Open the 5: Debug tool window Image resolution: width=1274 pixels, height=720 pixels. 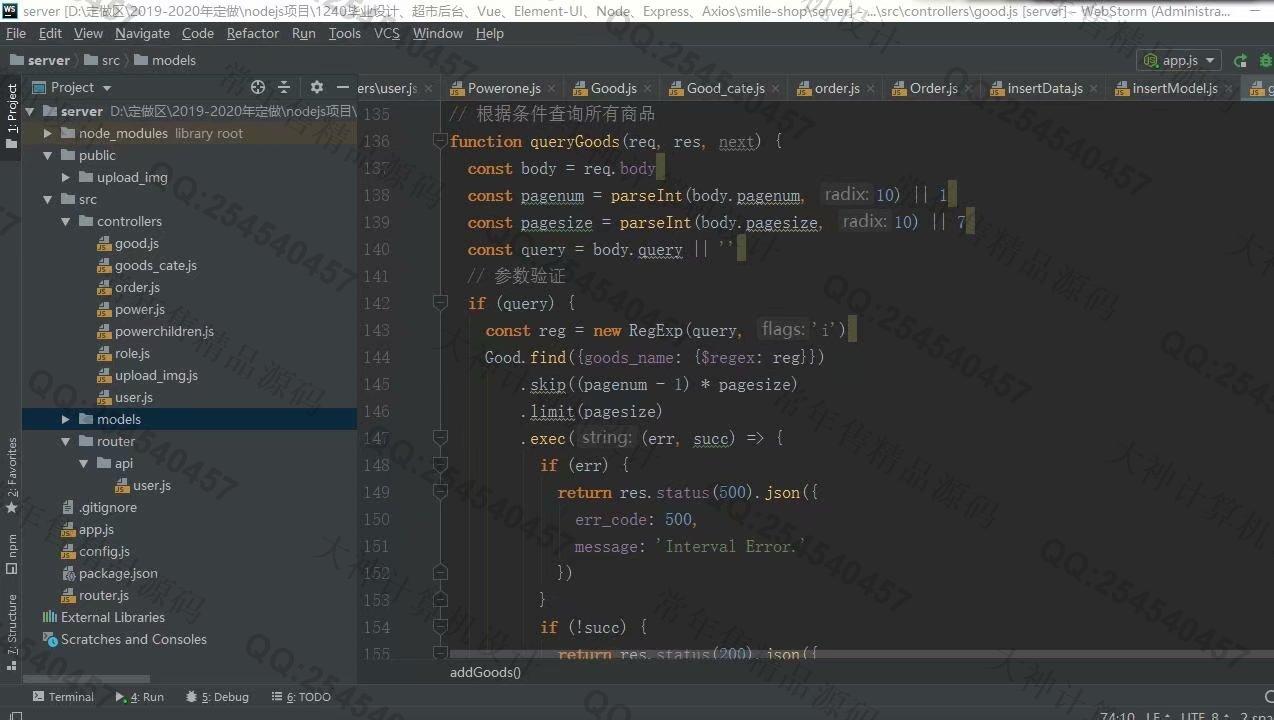(217, 697)
